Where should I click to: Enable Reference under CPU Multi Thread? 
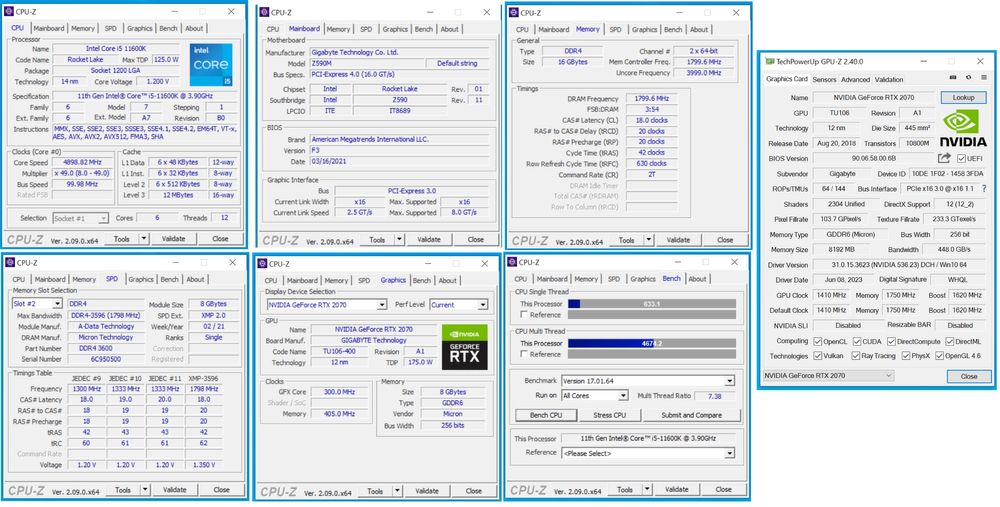point(524,354)
